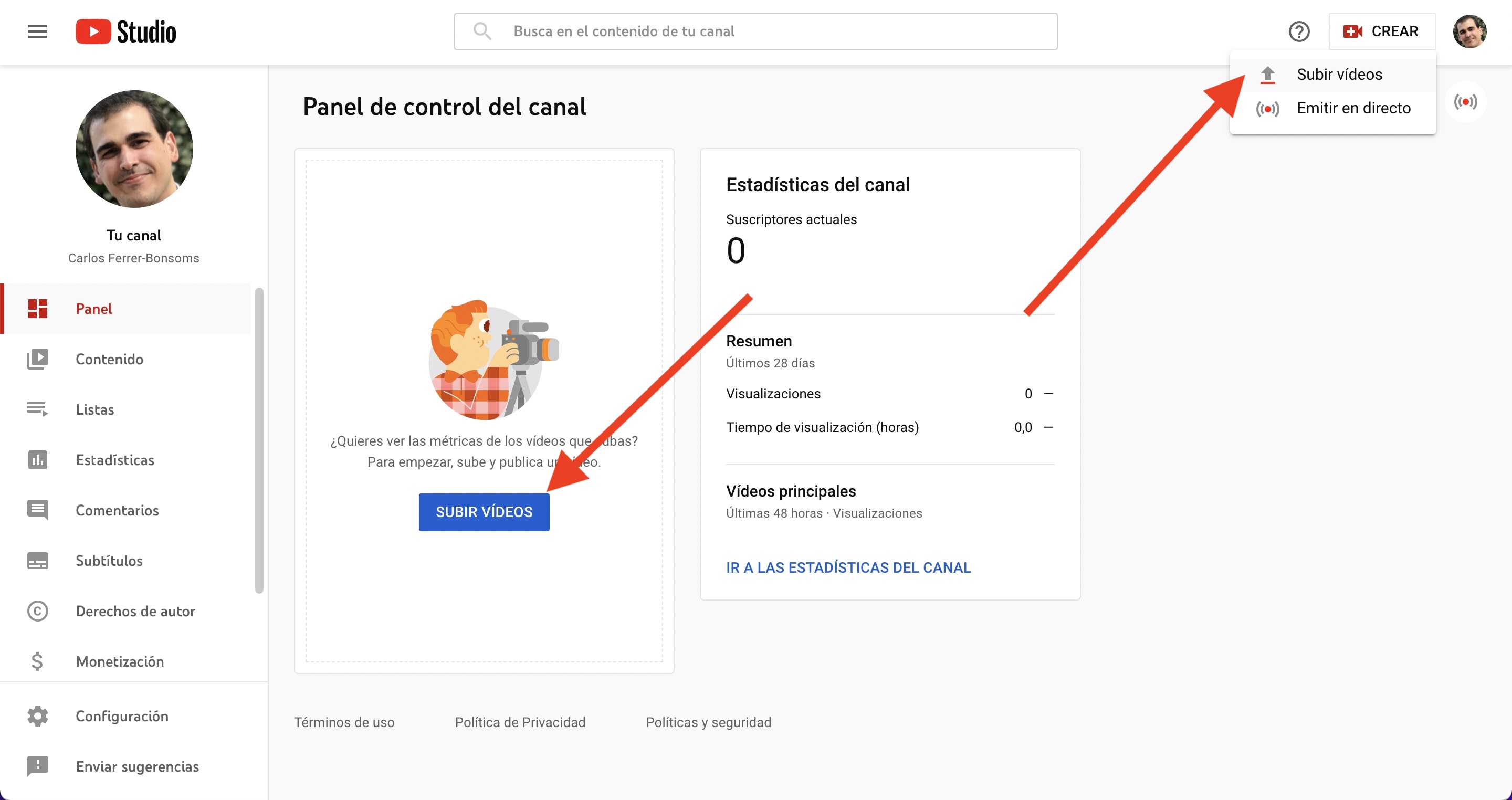This screenshot has height=800, width=1512.
Task: Open the help question mark icon
Action: (1298, 31)
